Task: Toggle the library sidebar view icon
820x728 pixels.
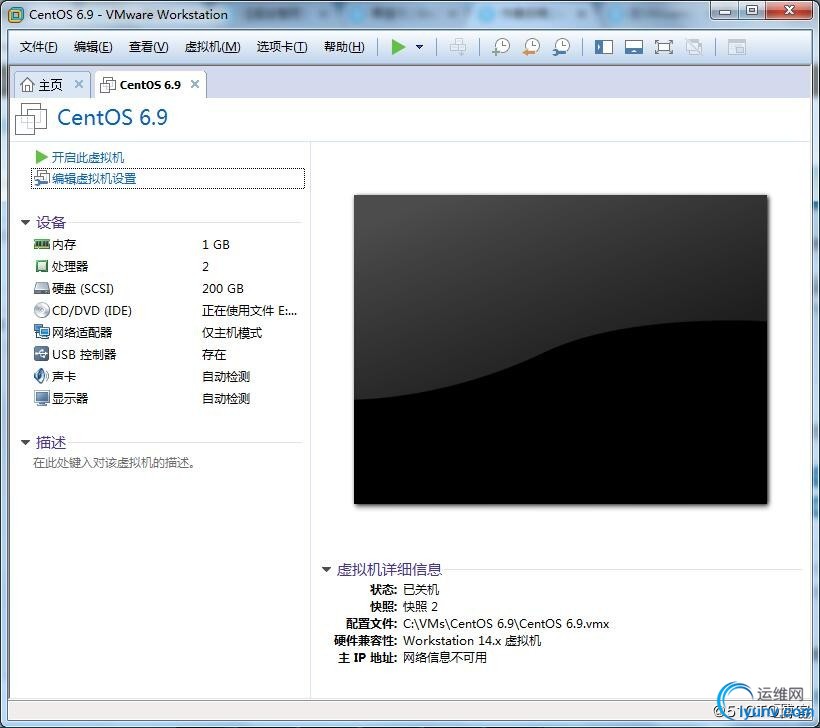Action: [603, 48]
